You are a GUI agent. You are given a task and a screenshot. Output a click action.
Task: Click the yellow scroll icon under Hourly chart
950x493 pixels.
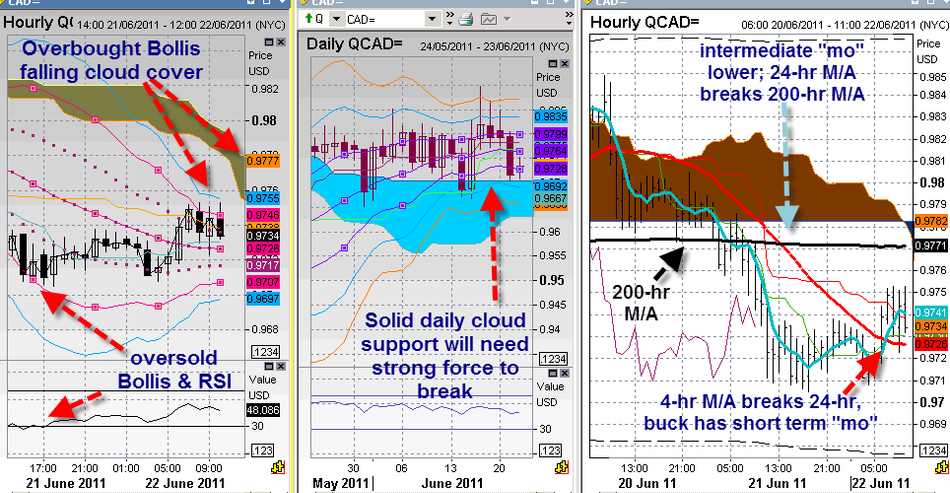click(276, 466)
